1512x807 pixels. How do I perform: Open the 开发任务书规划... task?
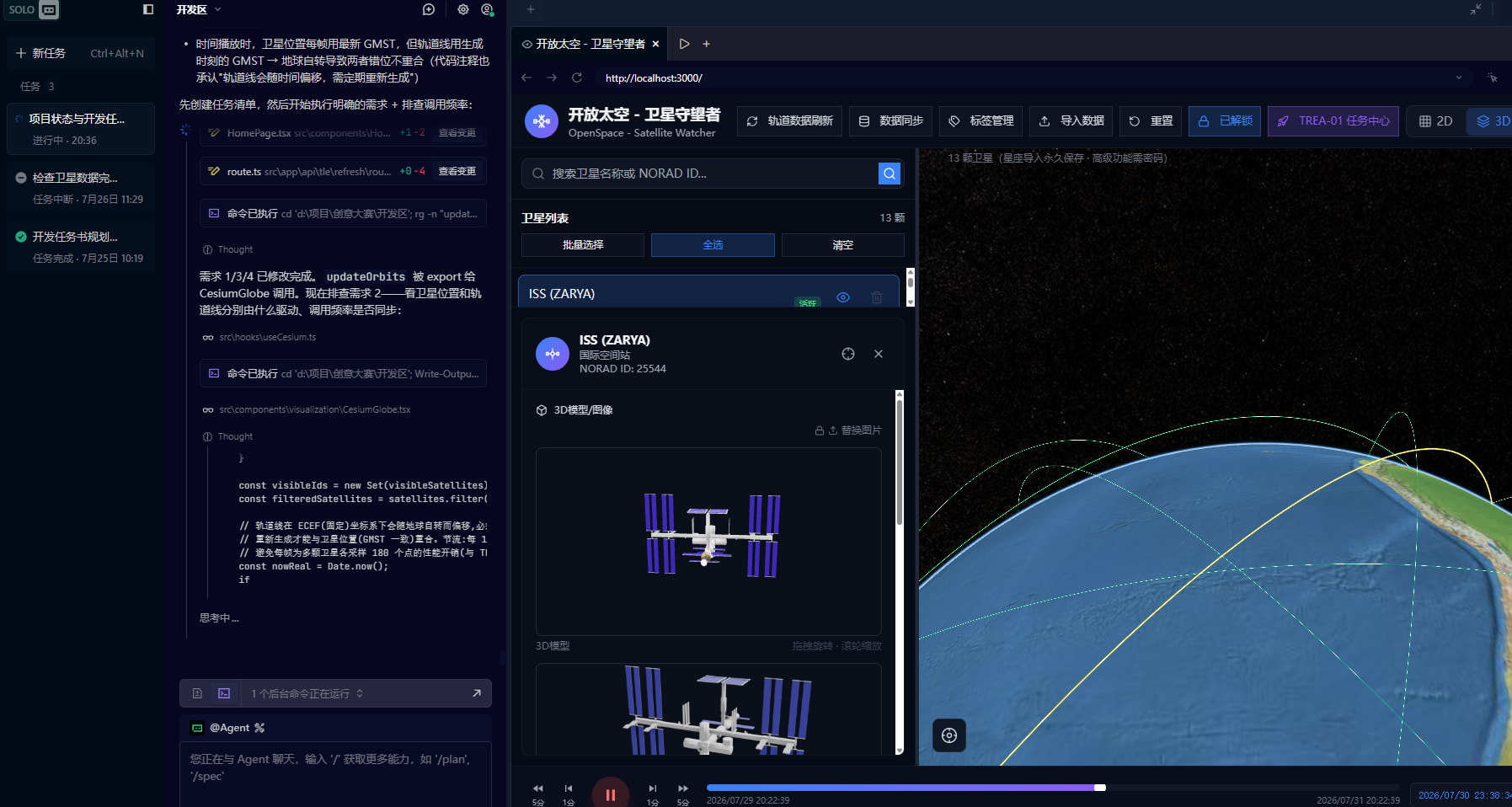(81, 246)
